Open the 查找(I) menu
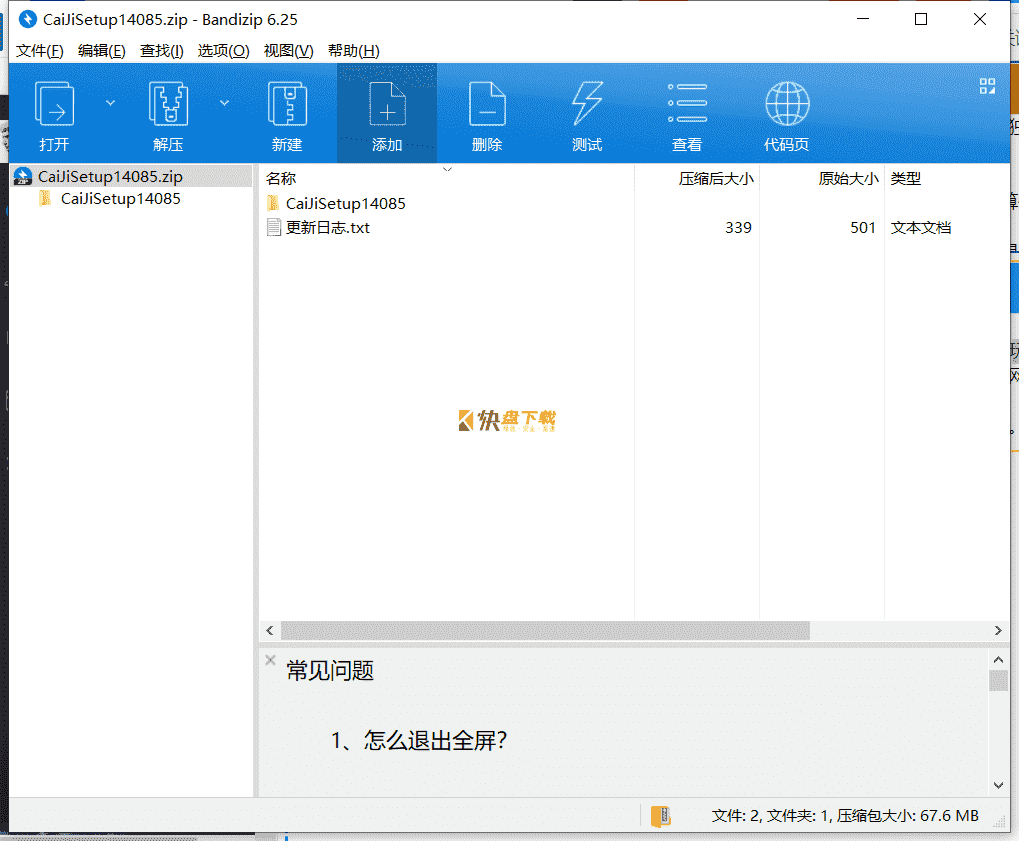 pos(162,51)
